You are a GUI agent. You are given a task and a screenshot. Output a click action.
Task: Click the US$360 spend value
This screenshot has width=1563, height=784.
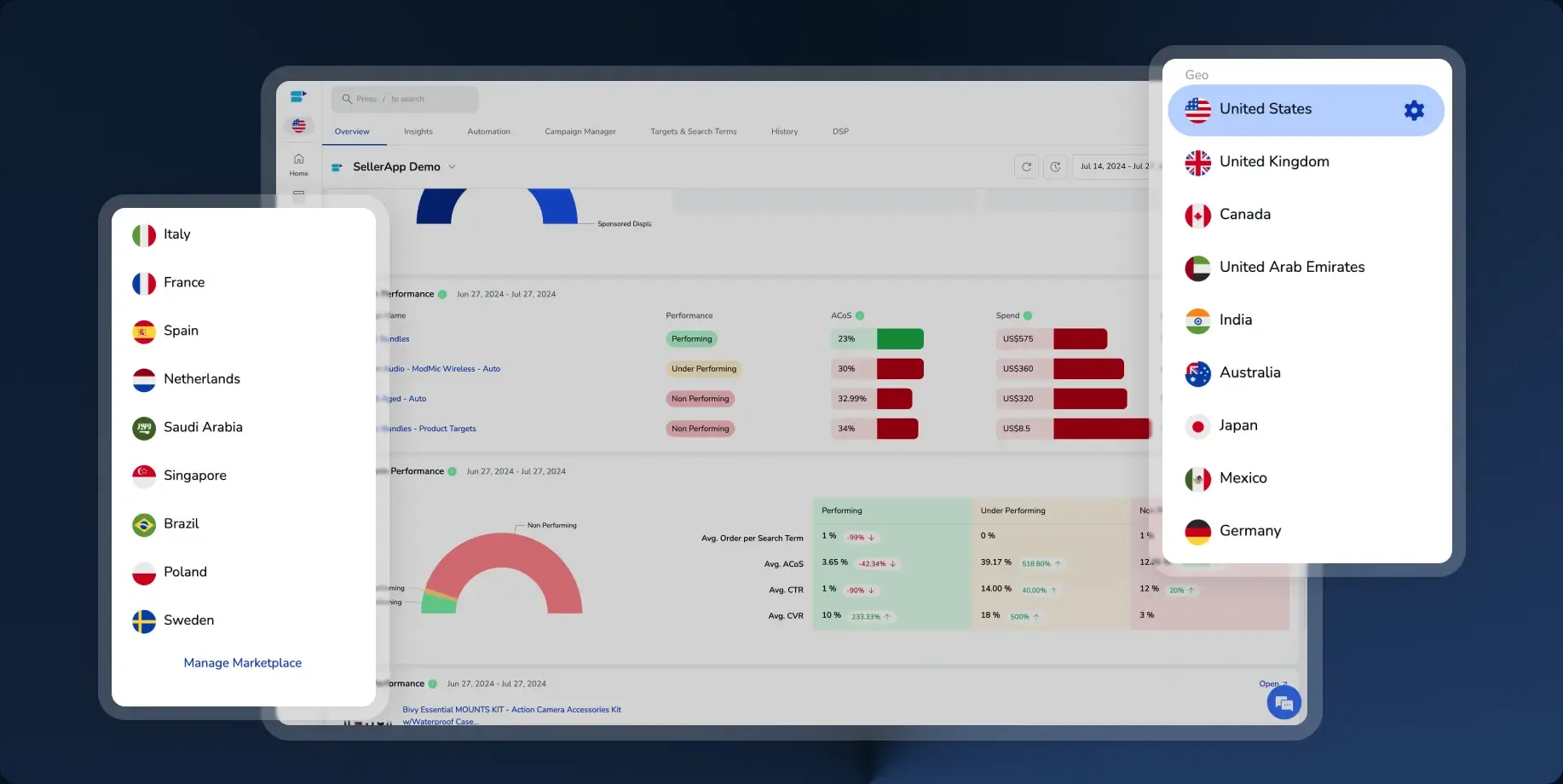tap(1018, 369)
